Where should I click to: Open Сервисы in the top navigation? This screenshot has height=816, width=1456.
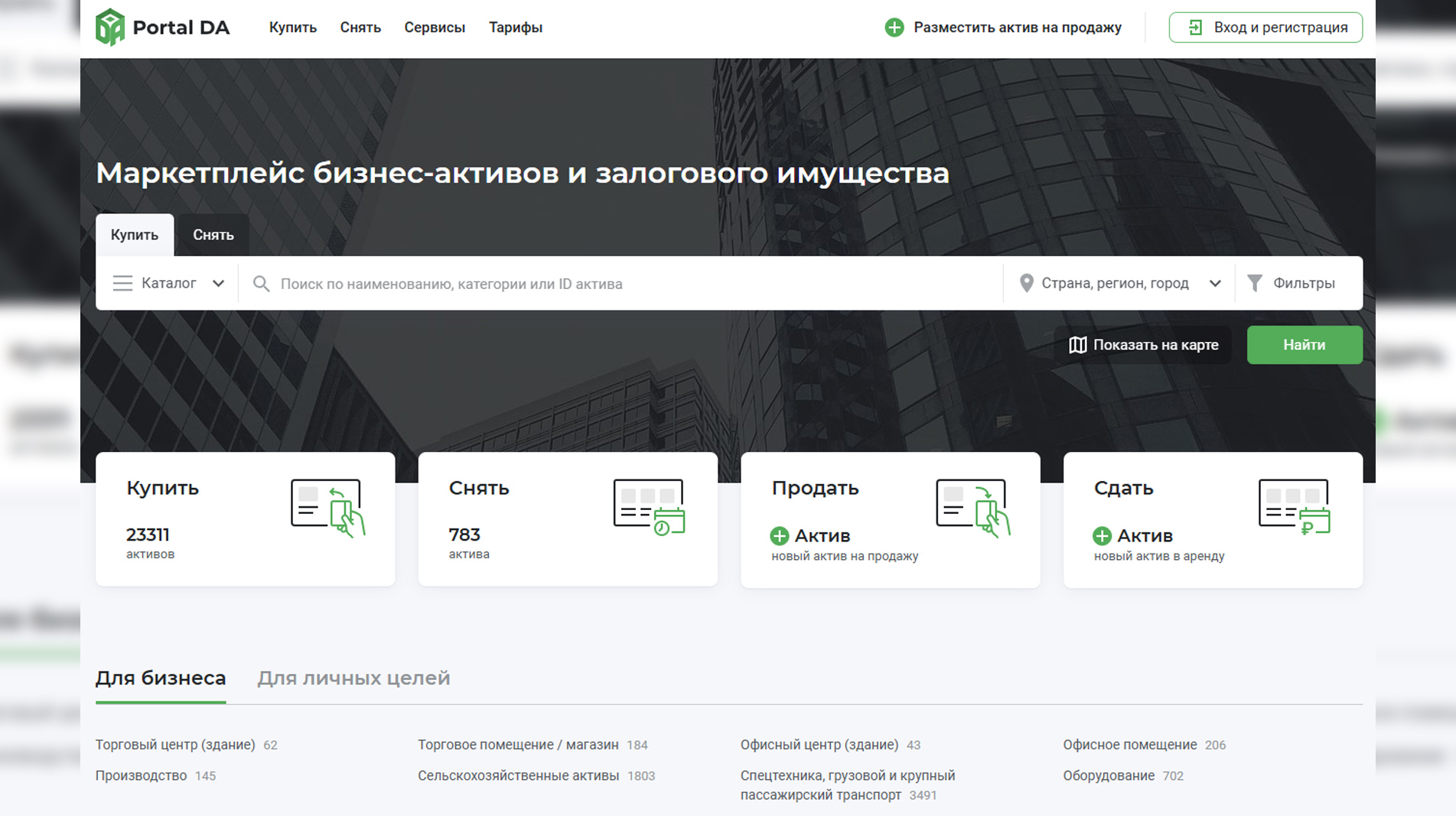click(434, 28)
